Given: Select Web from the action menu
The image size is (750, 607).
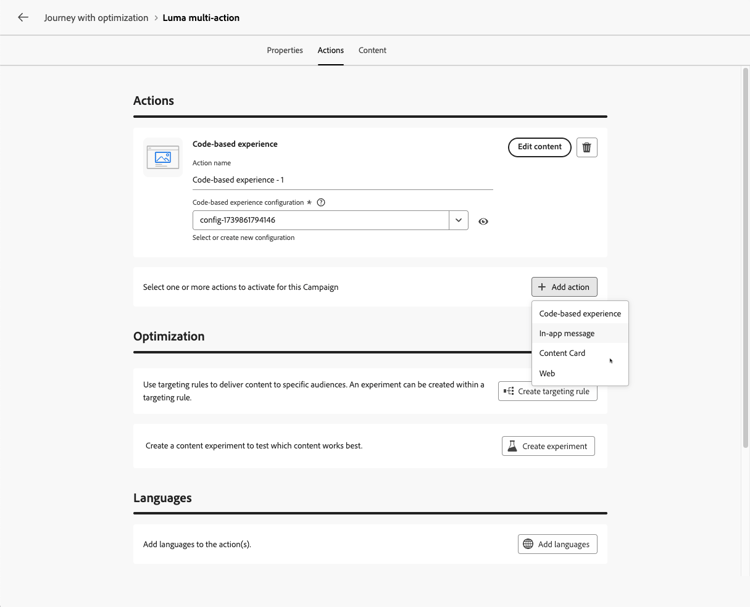Looking at the screenshot, I should [547, 373].
